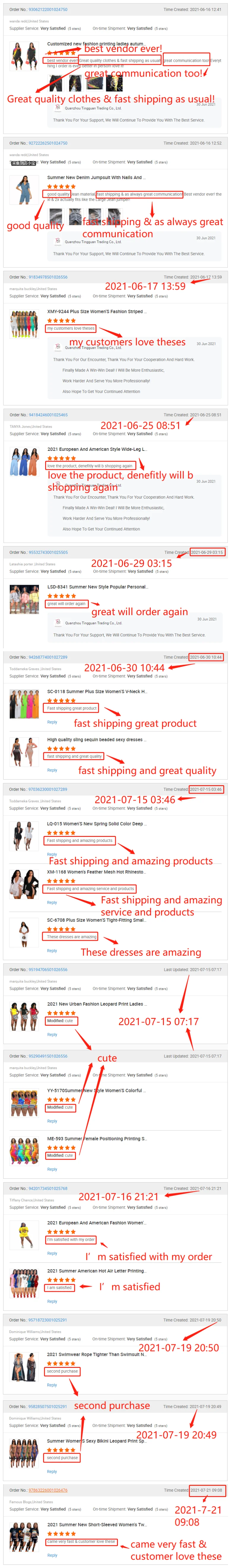Click Reply under SC-0118 Summer Plus Size review
This screenshot has height=1568, width=231.
click(52, 722)
